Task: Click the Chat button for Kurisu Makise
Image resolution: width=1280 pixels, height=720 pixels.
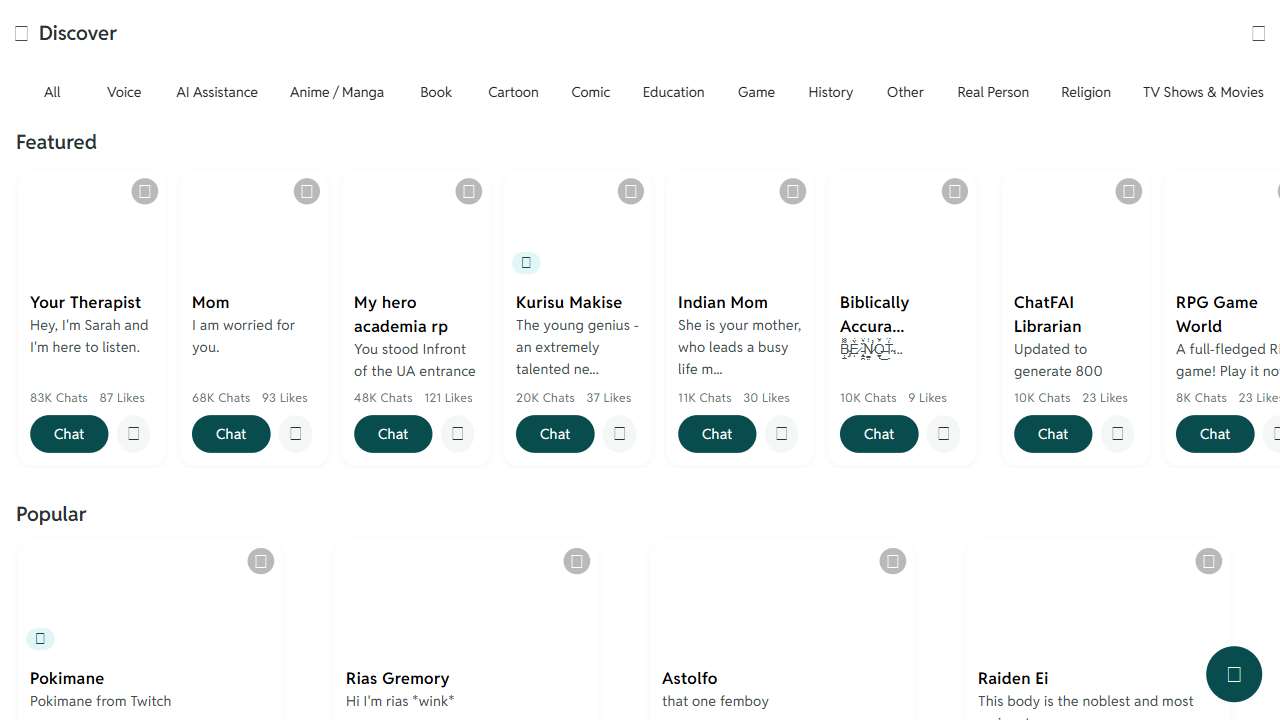Action: tap(555, 434)
